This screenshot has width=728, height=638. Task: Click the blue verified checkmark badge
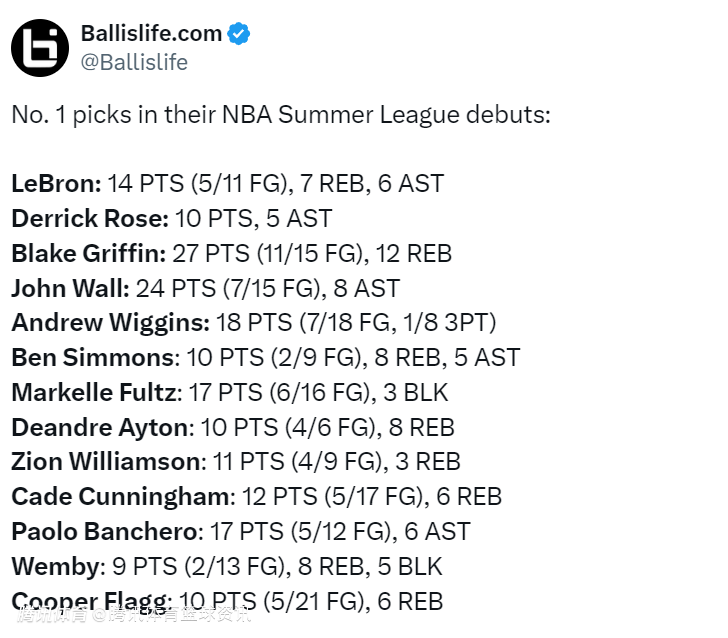[x=239, y=34]
